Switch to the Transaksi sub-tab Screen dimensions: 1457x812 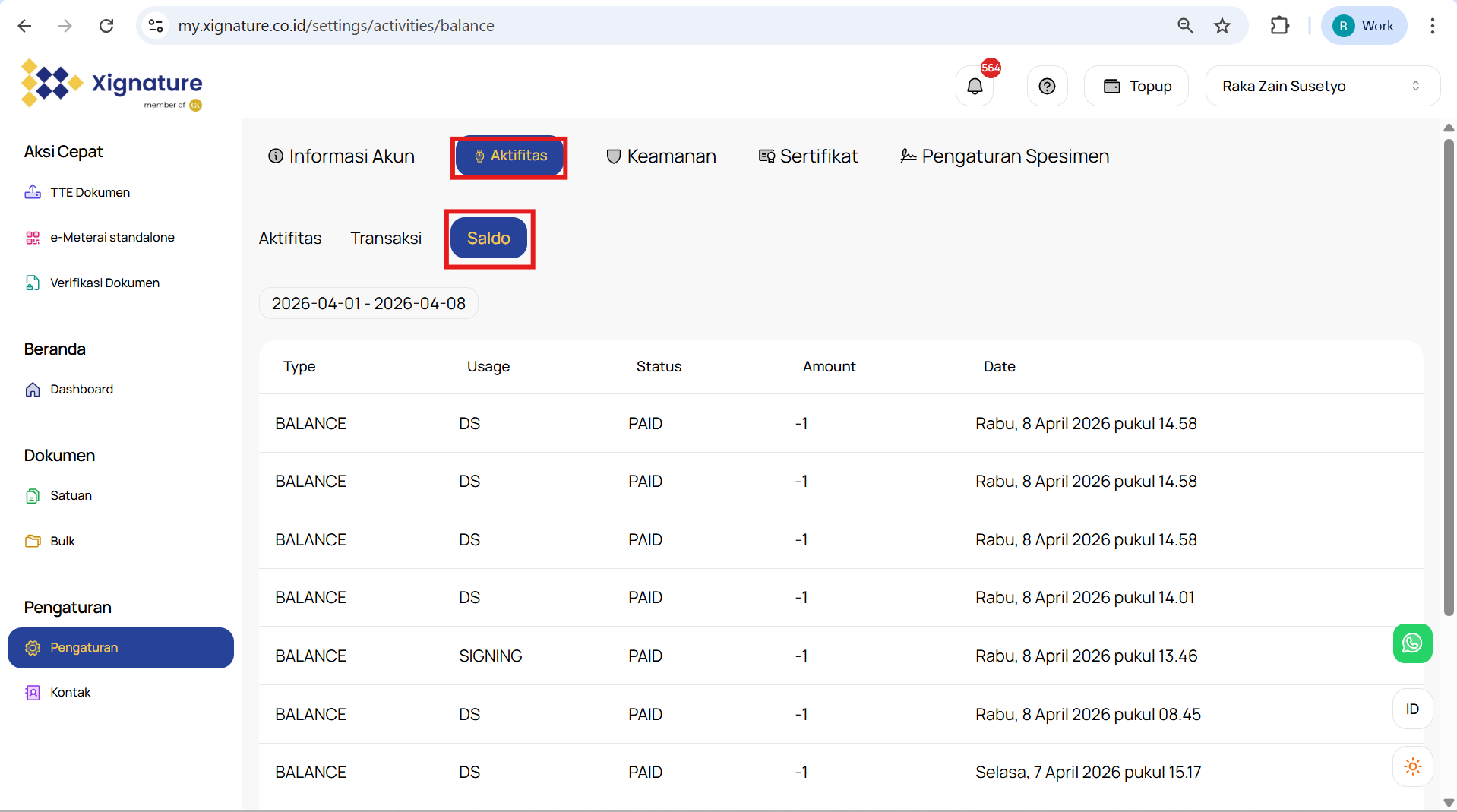(x=386, y=239)
